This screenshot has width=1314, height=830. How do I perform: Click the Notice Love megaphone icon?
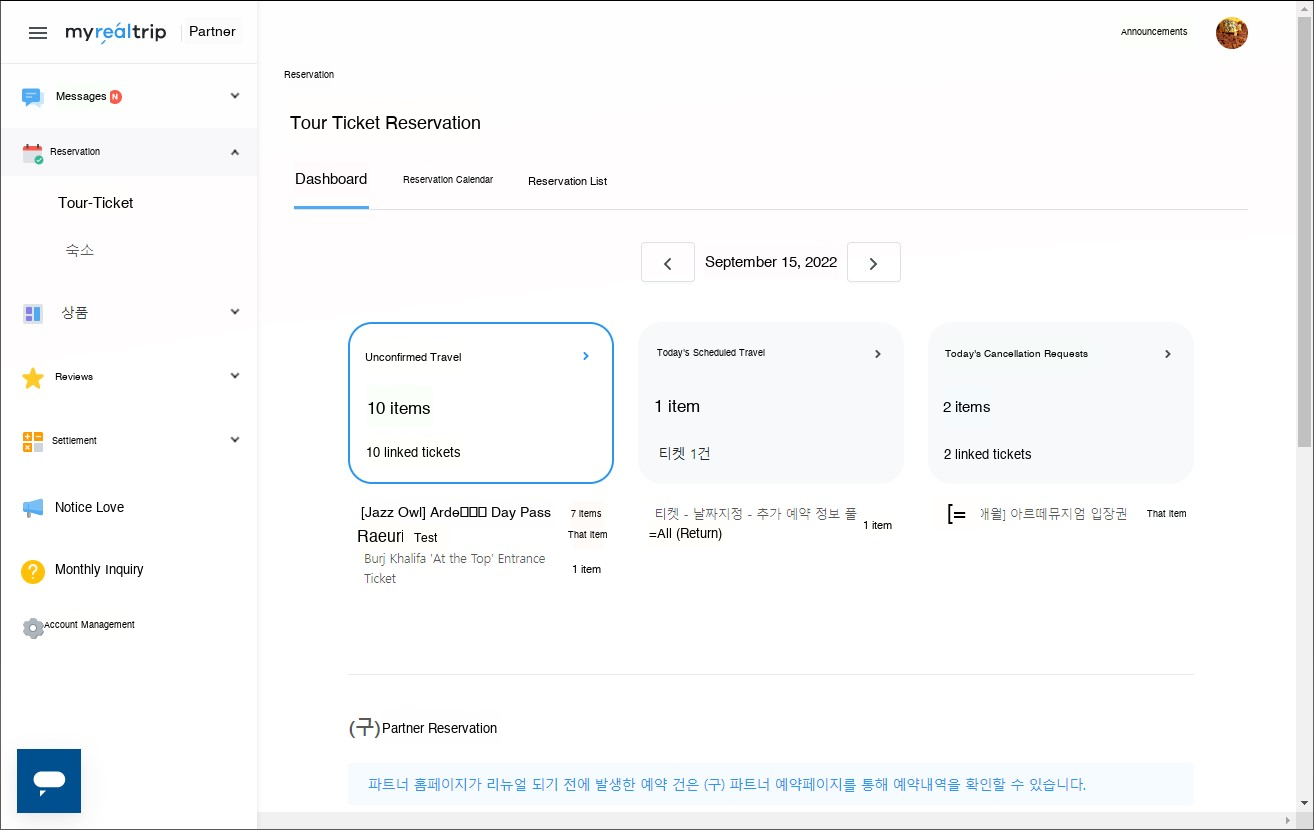33,508
